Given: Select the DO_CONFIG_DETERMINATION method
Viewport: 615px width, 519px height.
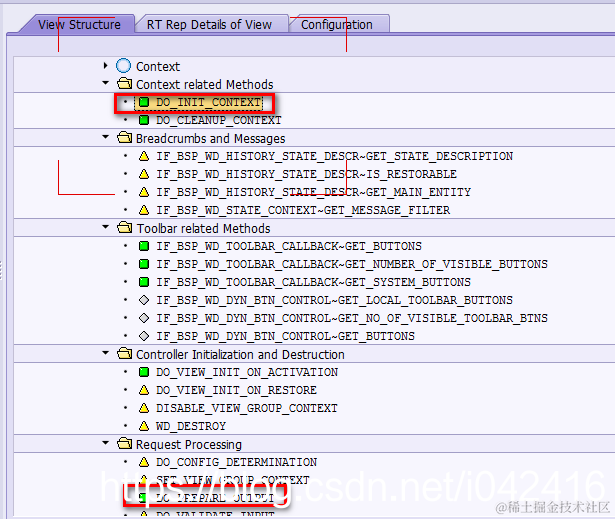Looking at the screenshot, I should [x=236, y=462].
